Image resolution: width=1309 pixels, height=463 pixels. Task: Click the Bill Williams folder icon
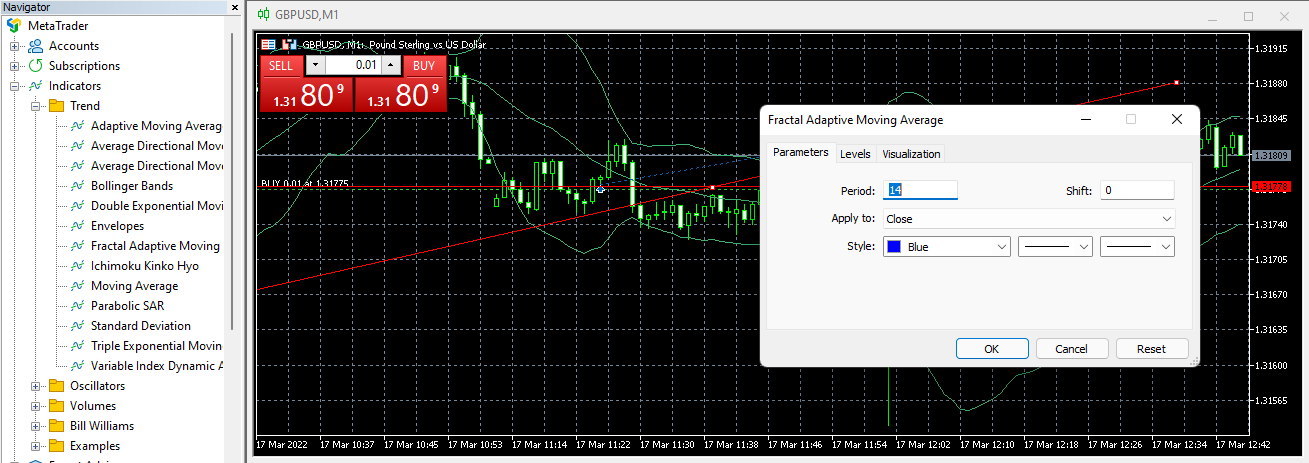point(56,426)
